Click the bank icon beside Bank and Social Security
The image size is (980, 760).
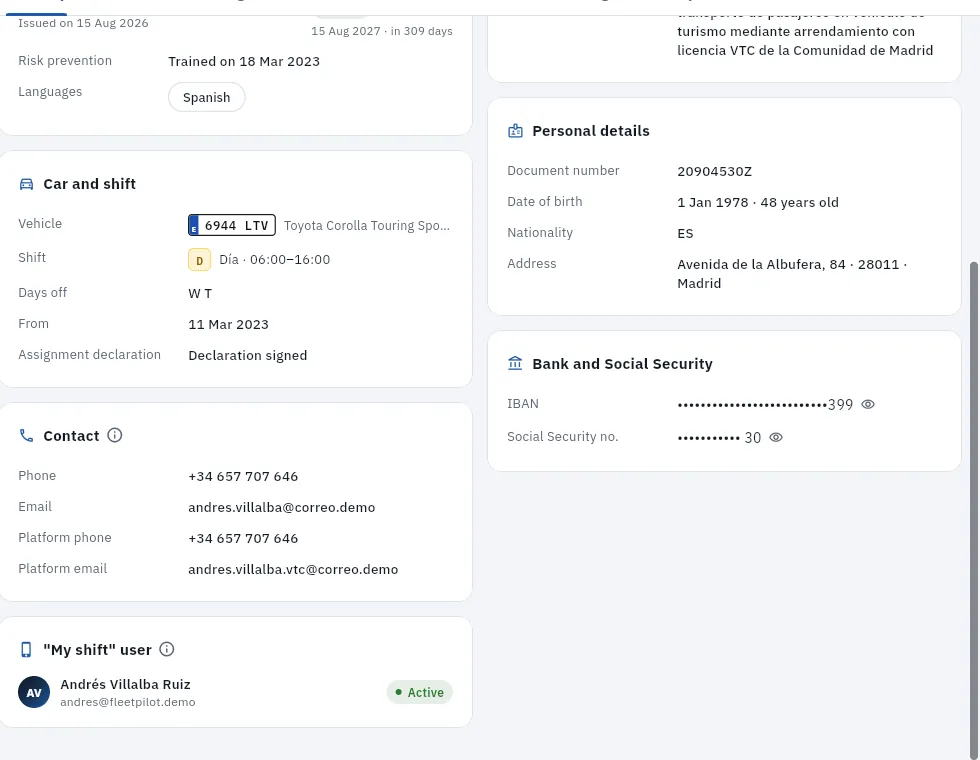pyautogui.click(x=515, y=364)
